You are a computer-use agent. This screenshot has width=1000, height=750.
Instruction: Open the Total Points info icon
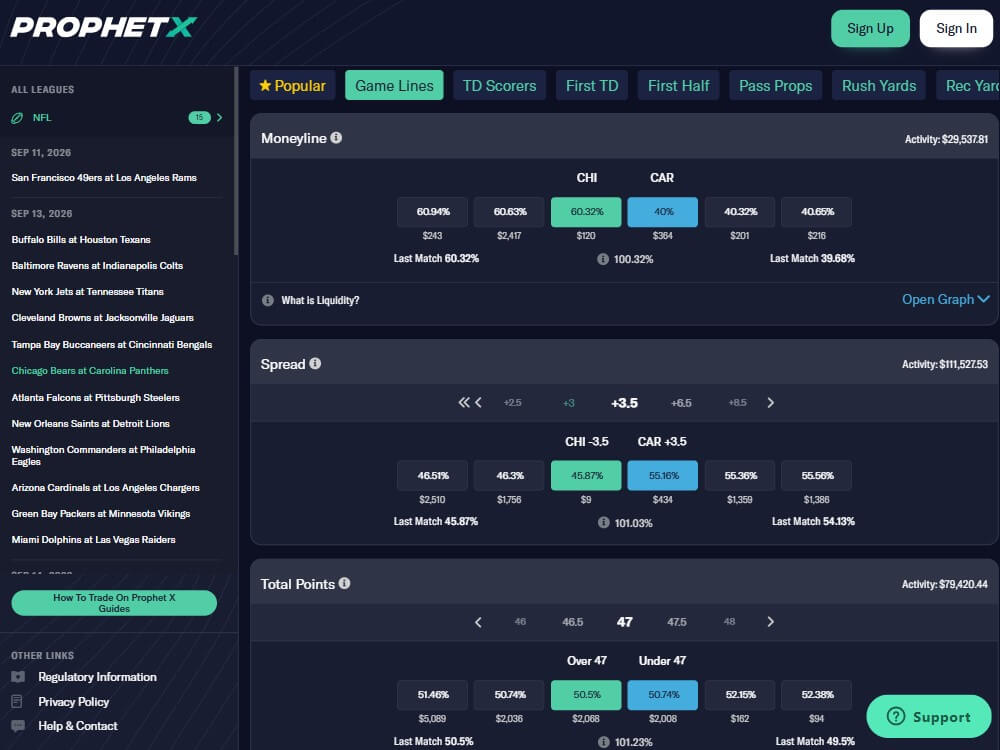pos(344,584)
